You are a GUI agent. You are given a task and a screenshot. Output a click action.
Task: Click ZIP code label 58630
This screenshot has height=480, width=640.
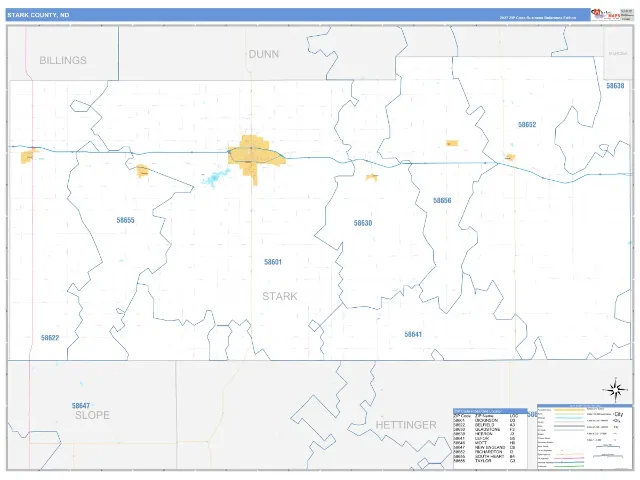tap(363, 223)
